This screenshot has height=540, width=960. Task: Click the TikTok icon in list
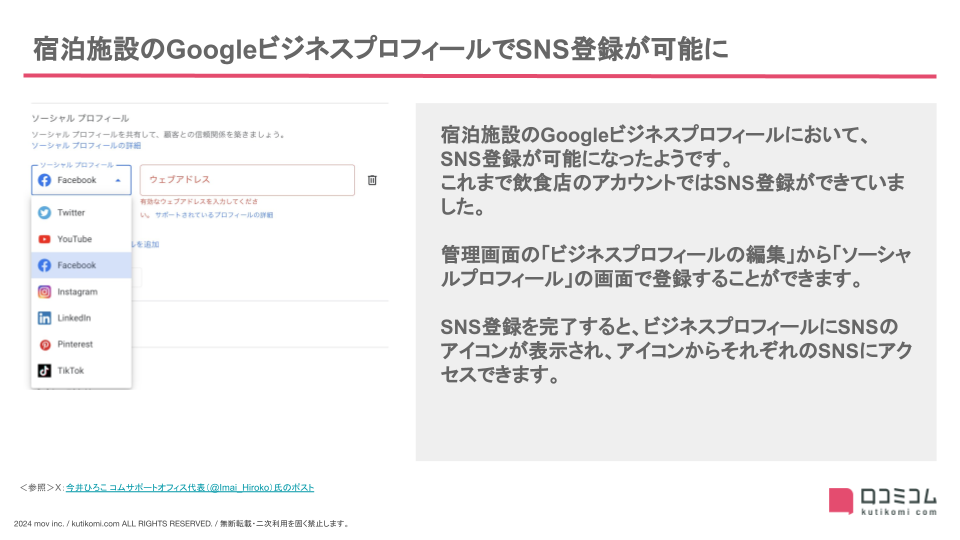[x=44, y=370]
